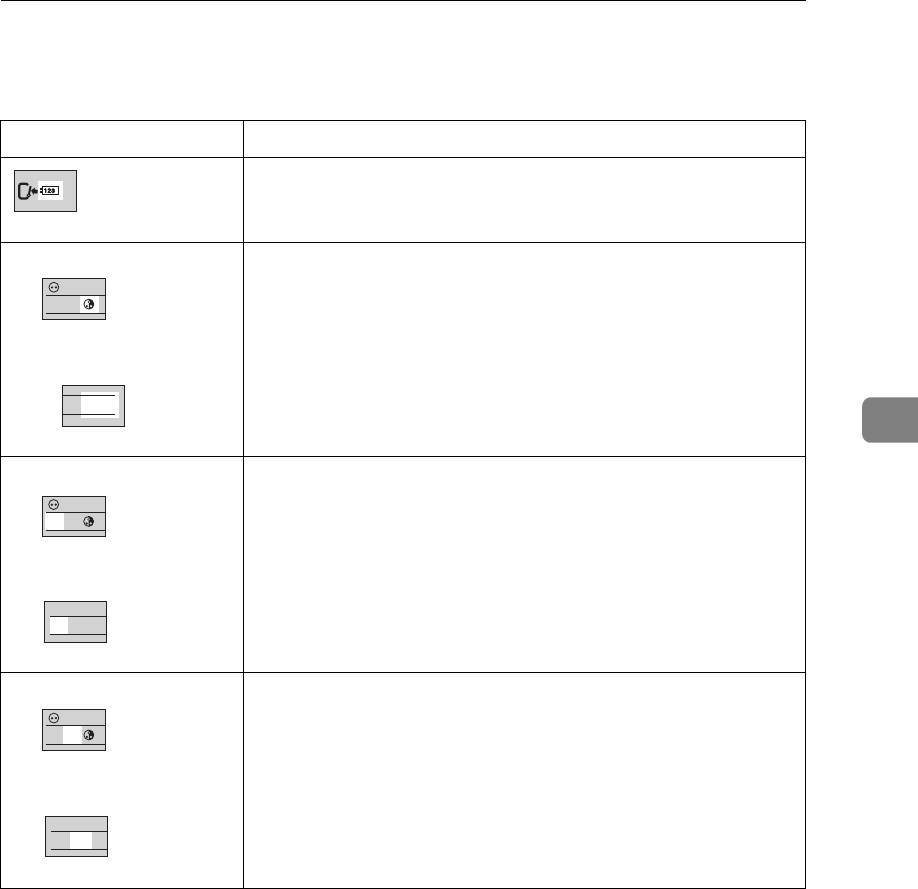
Task: Click the white square in the plain center-block icon
Action: point(81,839)
